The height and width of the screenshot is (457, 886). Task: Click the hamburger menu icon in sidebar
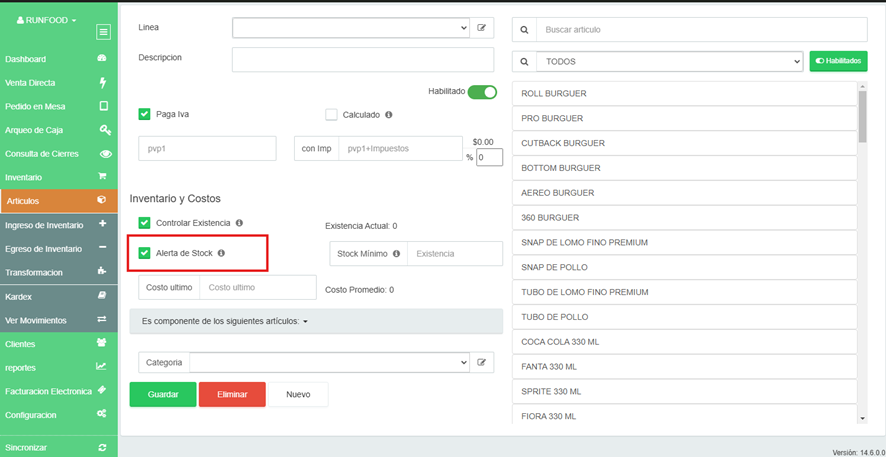[103, 32]
